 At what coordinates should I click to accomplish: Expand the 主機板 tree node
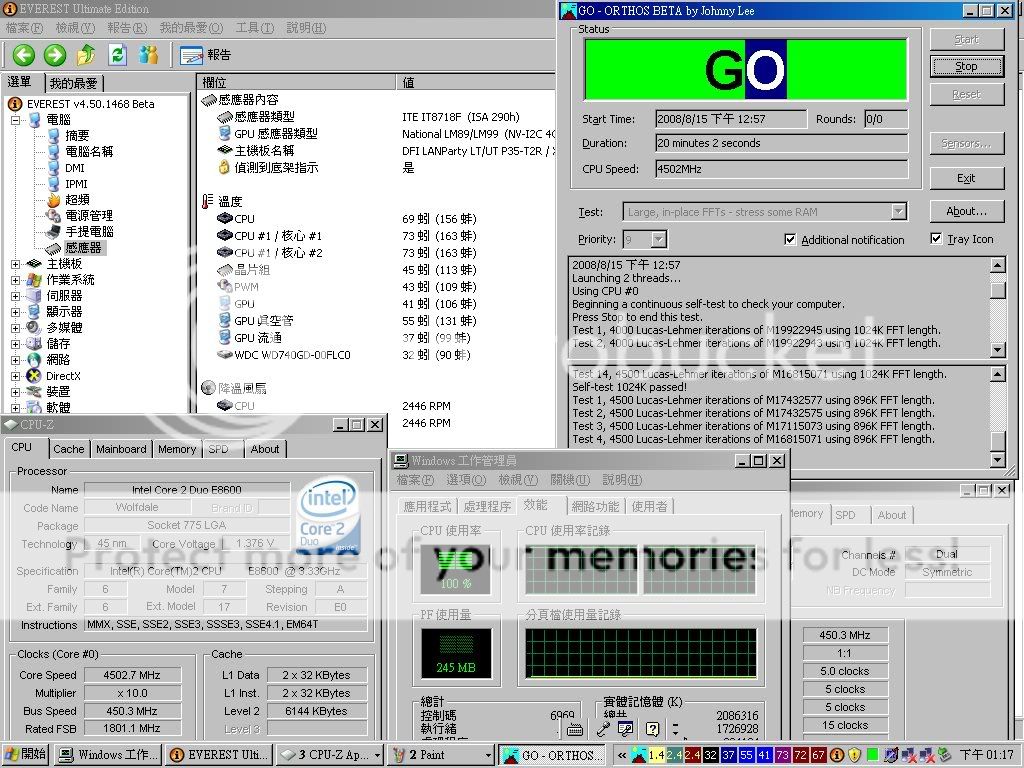17,264
